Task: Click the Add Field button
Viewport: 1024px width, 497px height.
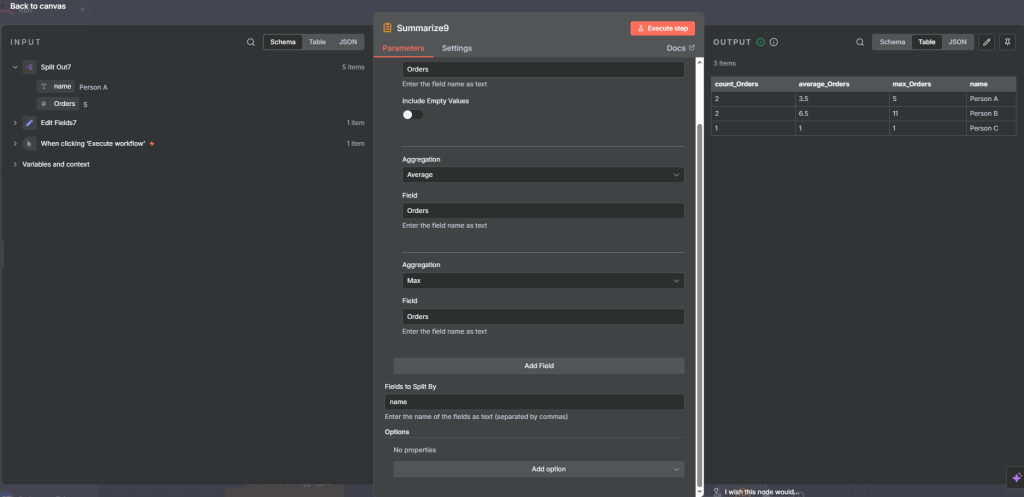Action: tap(538, 366)
